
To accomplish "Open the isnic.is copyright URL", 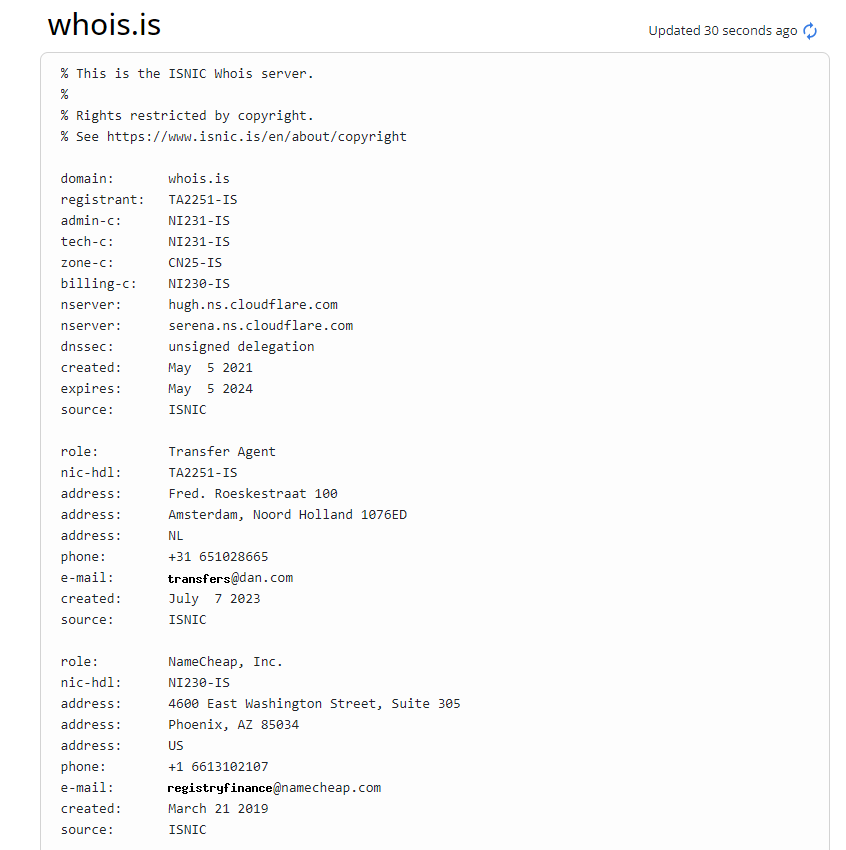I will click(256, 137).
